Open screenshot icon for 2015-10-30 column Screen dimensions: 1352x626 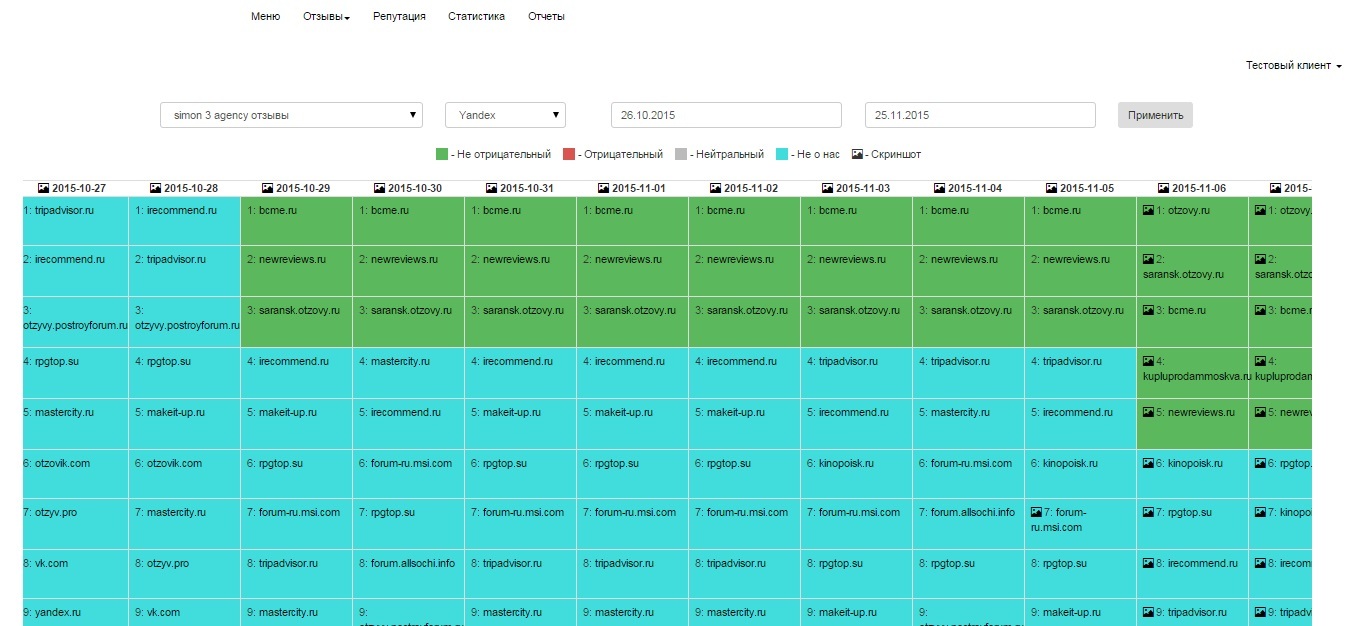coord(379,188)
